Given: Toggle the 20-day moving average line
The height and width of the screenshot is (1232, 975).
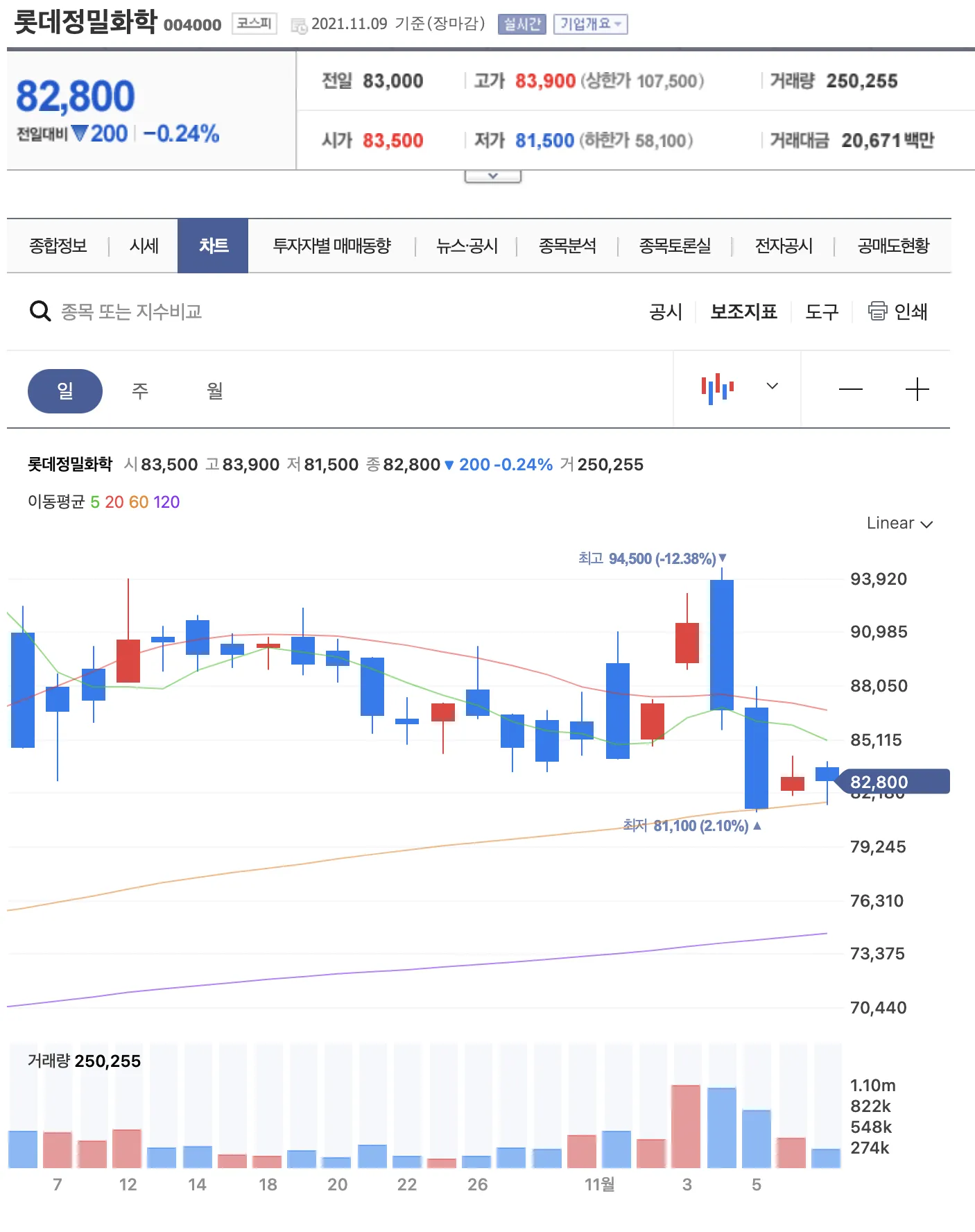Looking at the screenshot, I should pyautogui.click(x=114, y=502).
